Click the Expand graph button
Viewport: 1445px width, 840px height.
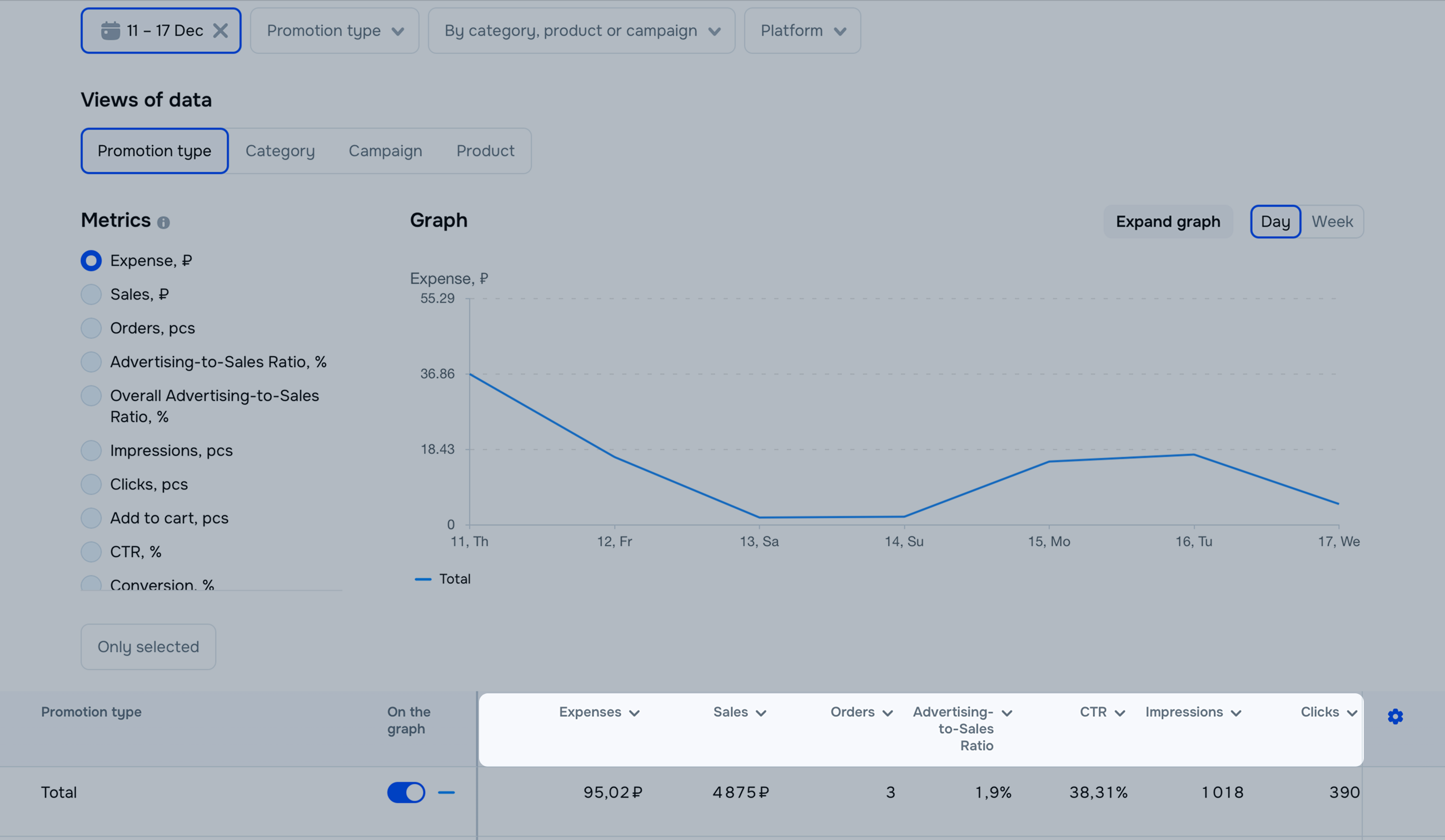click(1168, 221)
